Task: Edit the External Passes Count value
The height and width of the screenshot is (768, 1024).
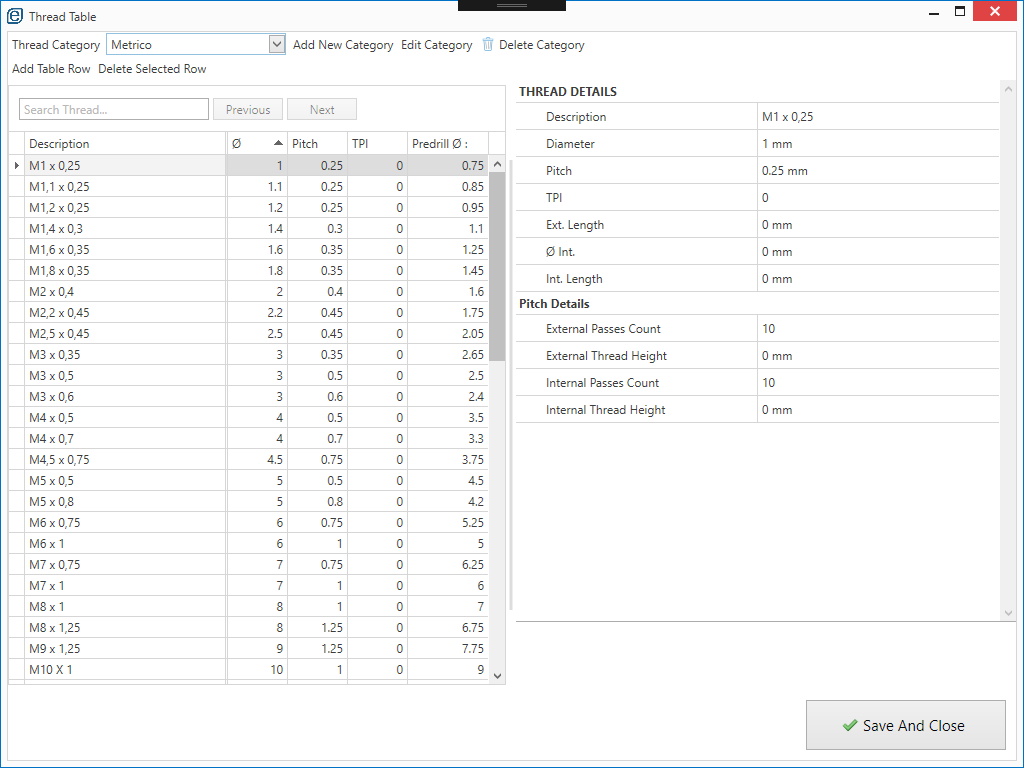Action: pos(878,329)
